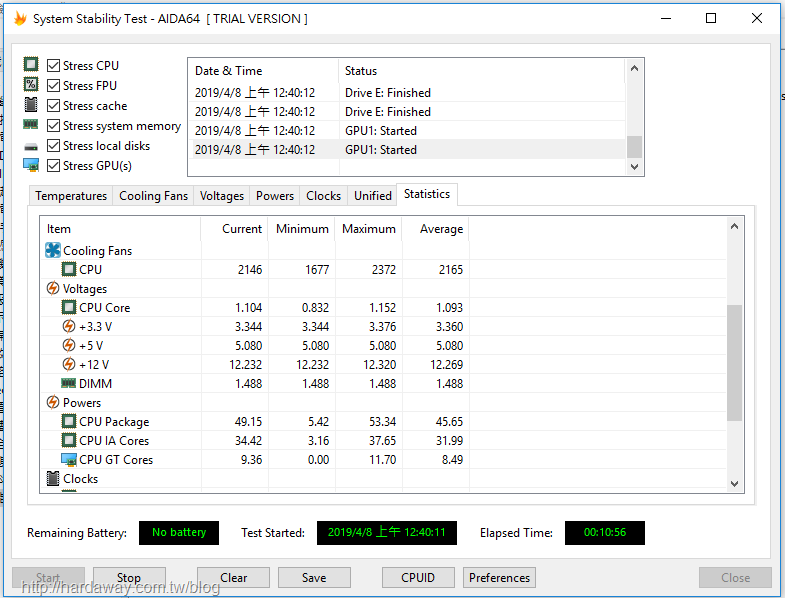
Task: Click the Stop button
Action: 129,577
